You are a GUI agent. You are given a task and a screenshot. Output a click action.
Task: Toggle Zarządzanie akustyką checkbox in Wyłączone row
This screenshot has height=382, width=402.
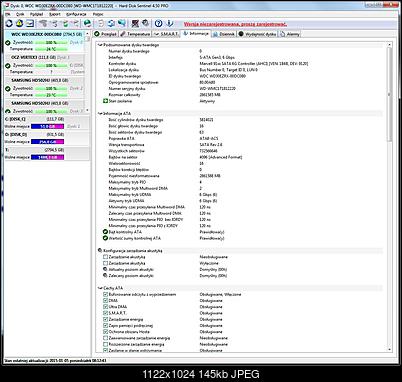coord(105,263)
